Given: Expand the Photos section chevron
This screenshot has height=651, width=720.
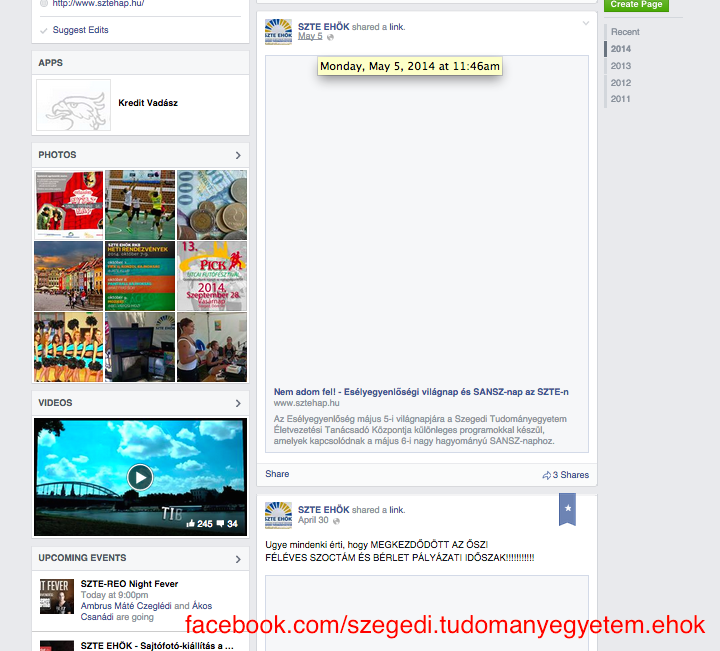Looking at the screenshot, I should 238,155.
